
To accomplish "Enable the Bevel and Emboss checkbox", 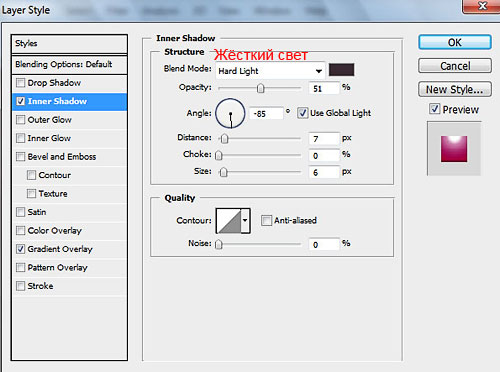I will (21, 156).
